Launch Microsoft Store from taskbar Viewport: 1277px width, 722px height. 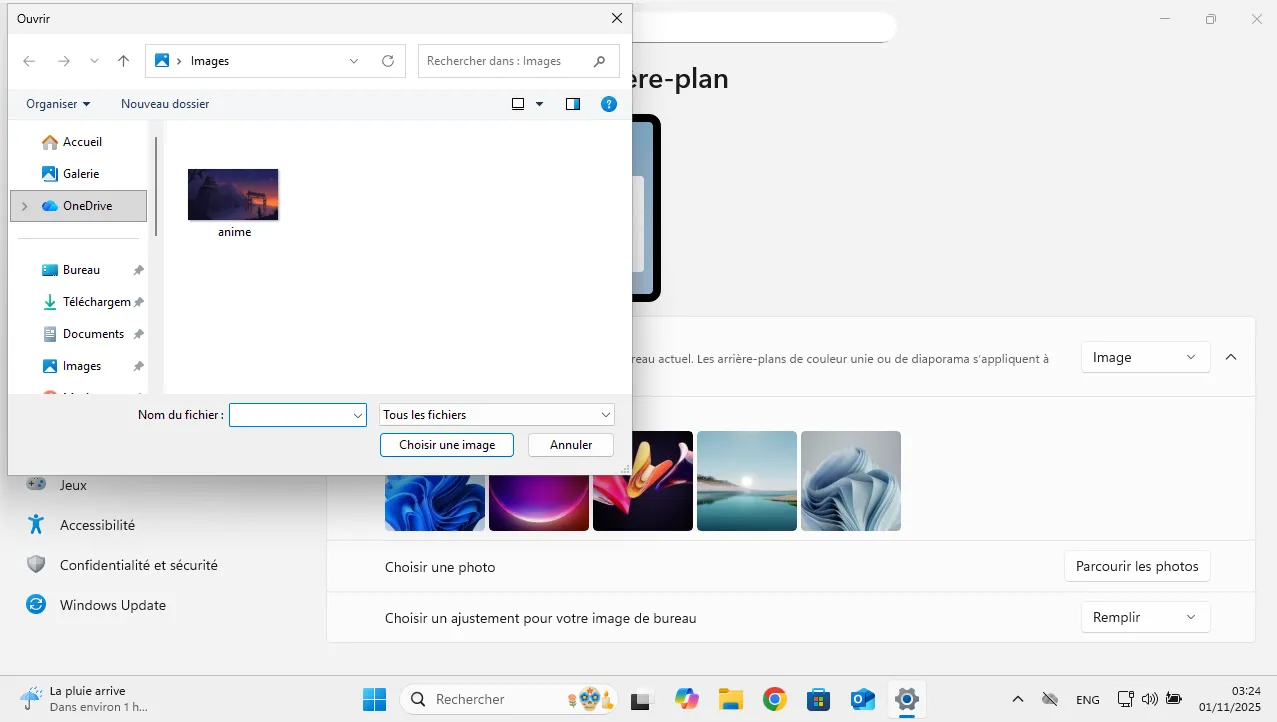(x=818, y=699)
